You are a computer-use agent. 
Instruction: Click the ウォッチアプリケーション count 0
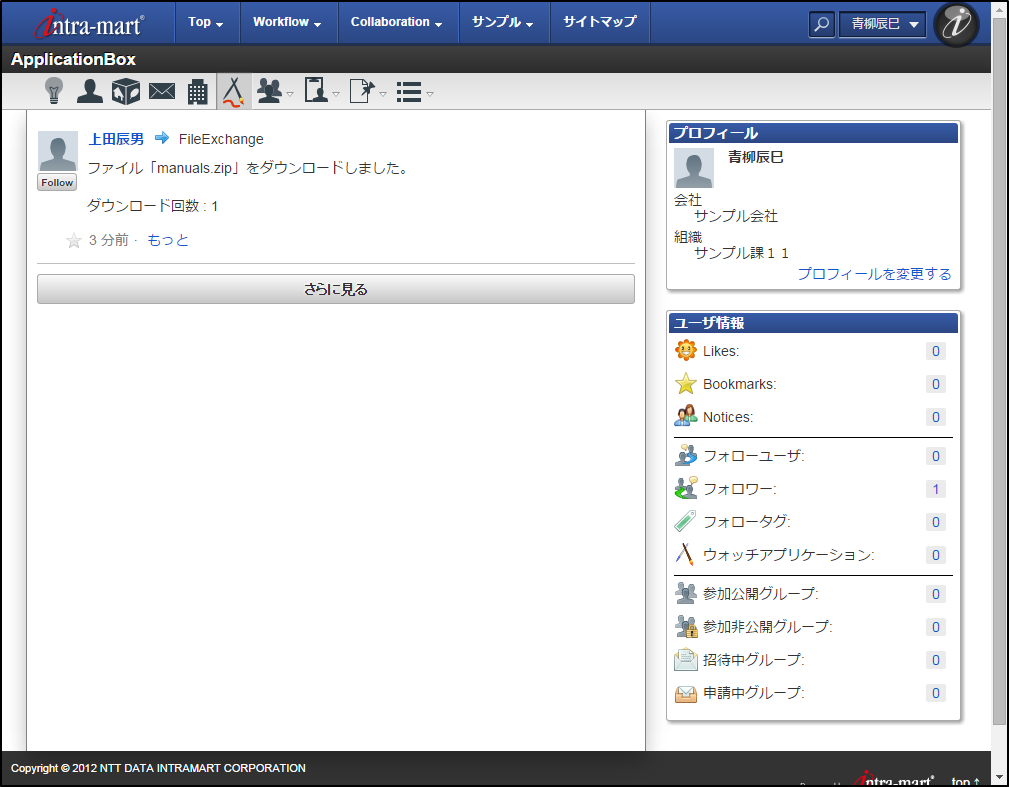point(936,555)
